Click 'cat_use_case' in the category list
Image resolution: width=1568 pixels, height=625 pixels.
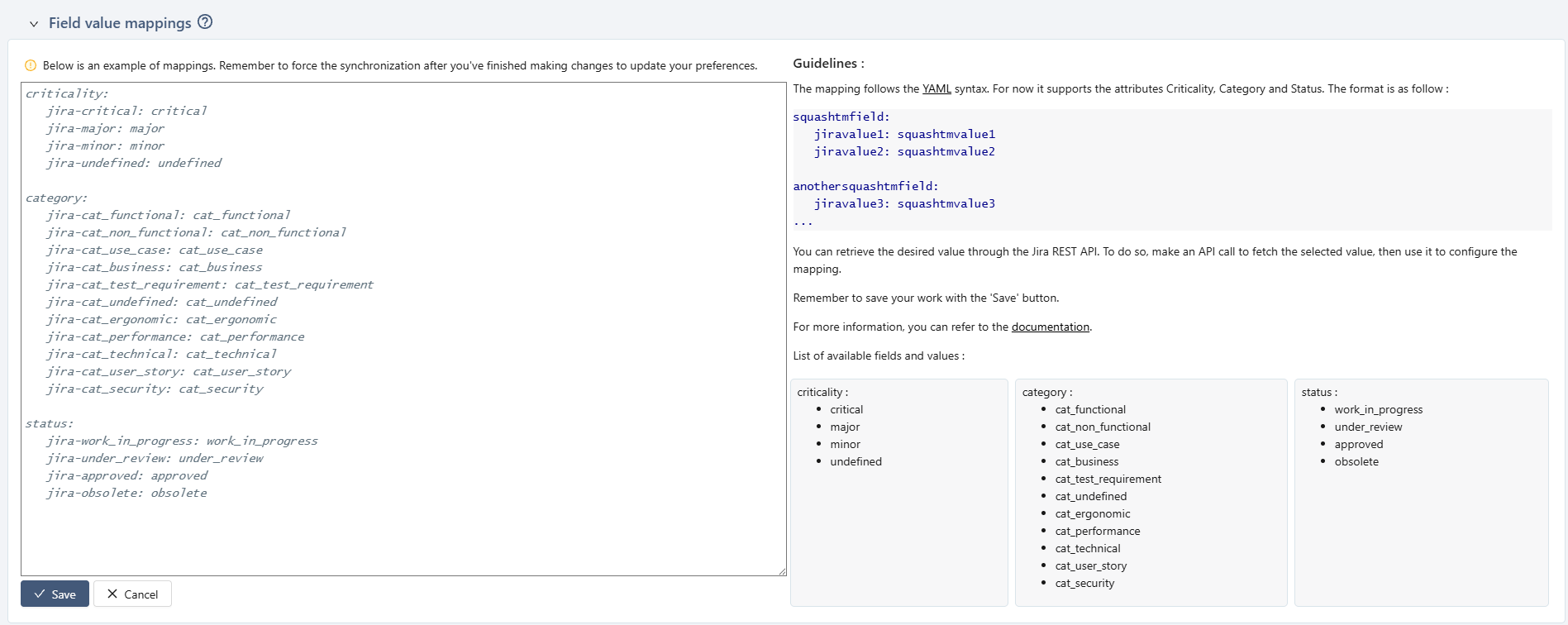(x=1087, y=444)
